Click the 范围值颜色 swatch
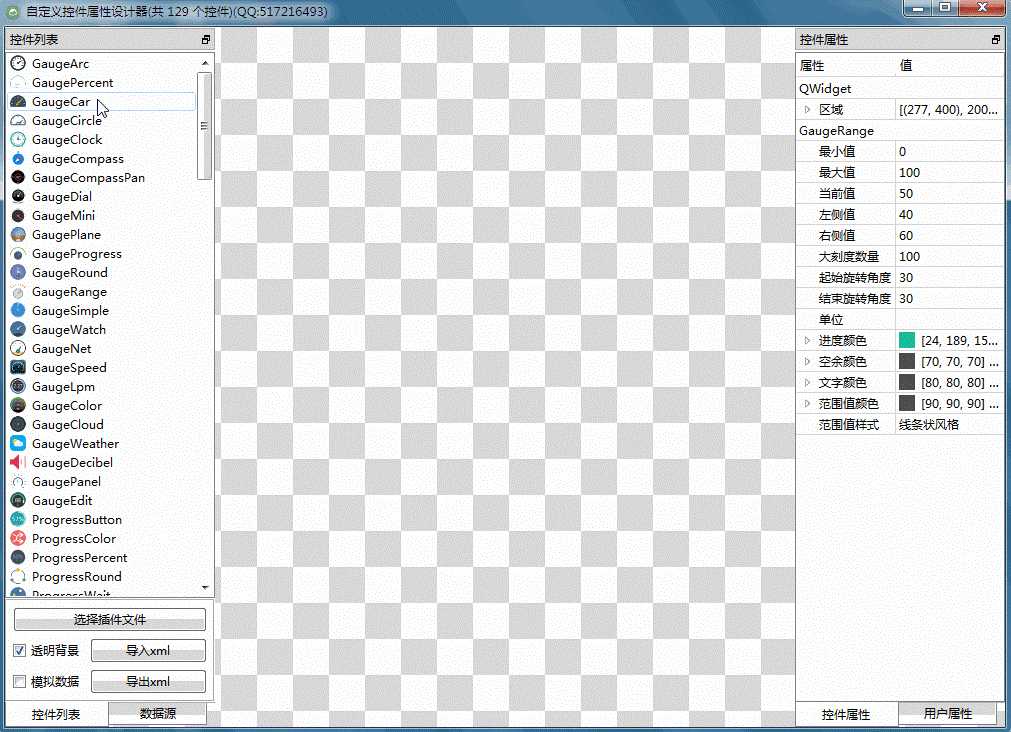Image resolution: width=1011 pixels, height=732 pixels. 907,403
